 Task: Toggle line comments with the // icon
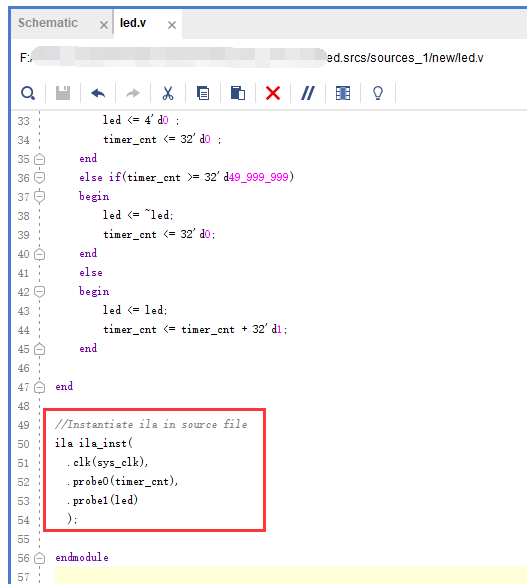[308, 93]
